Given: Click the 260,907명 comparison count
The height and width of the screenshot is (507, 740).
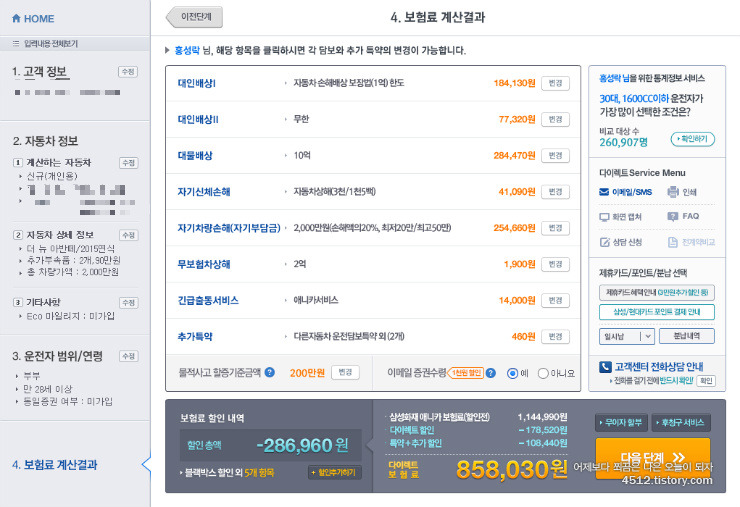Looking at the screenshot, I should click(x=623, y=142).
